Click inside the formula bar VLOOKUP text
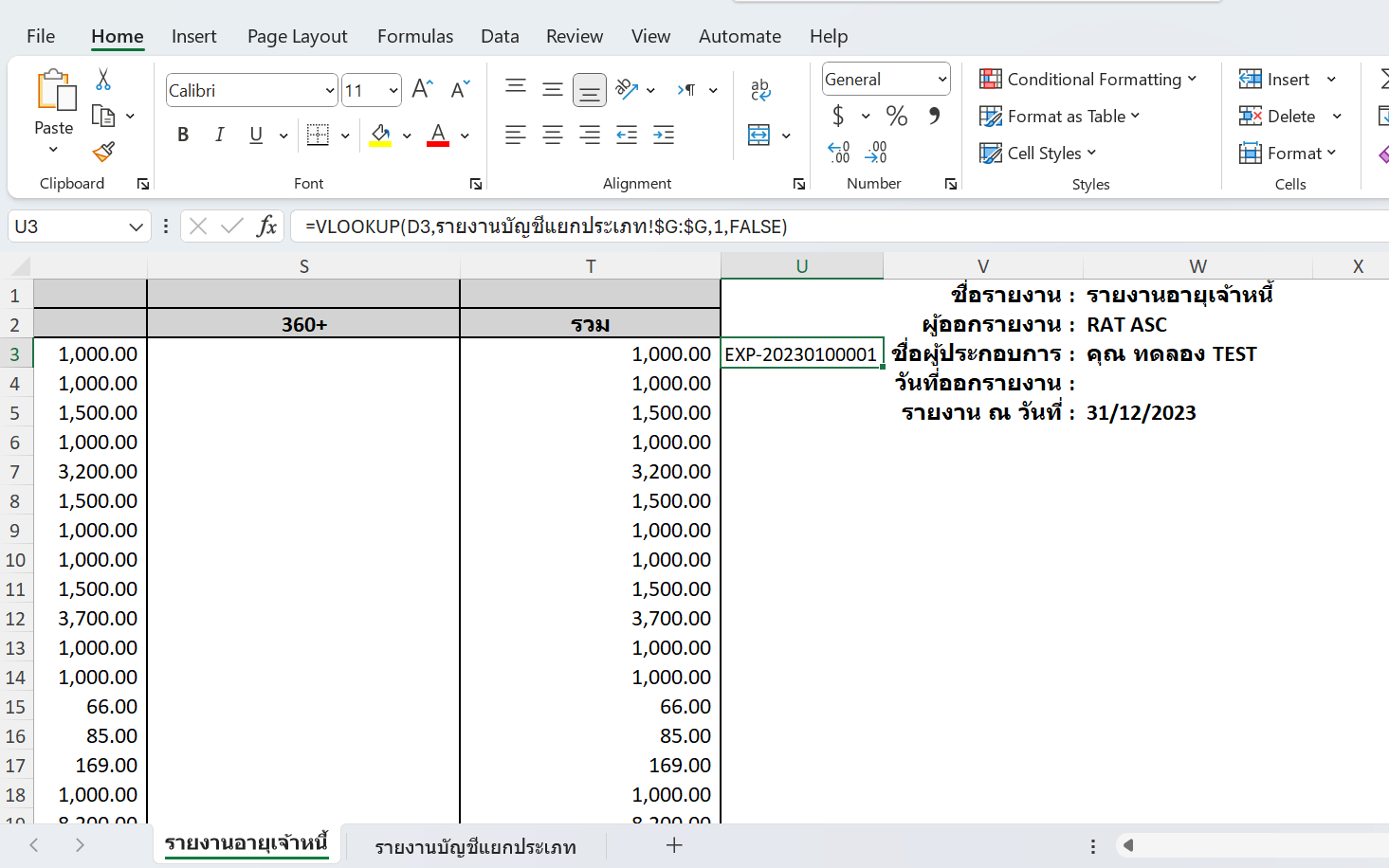The height and width of the screenshot is (868, 1389). [546, 226]
